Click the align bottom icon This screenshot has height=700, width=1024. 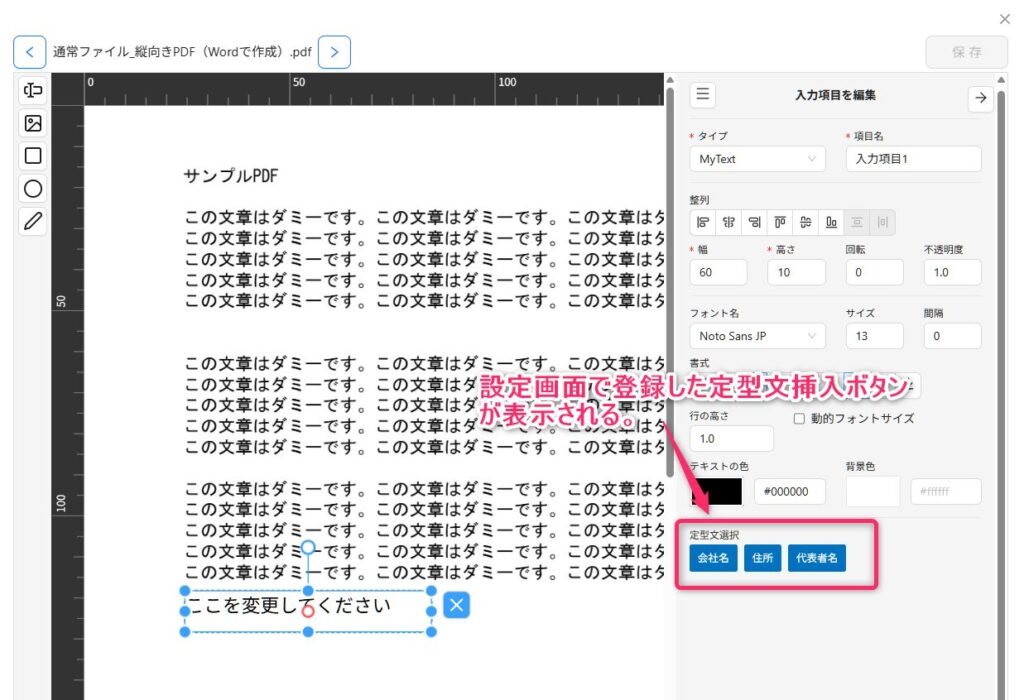coord(831,222)
